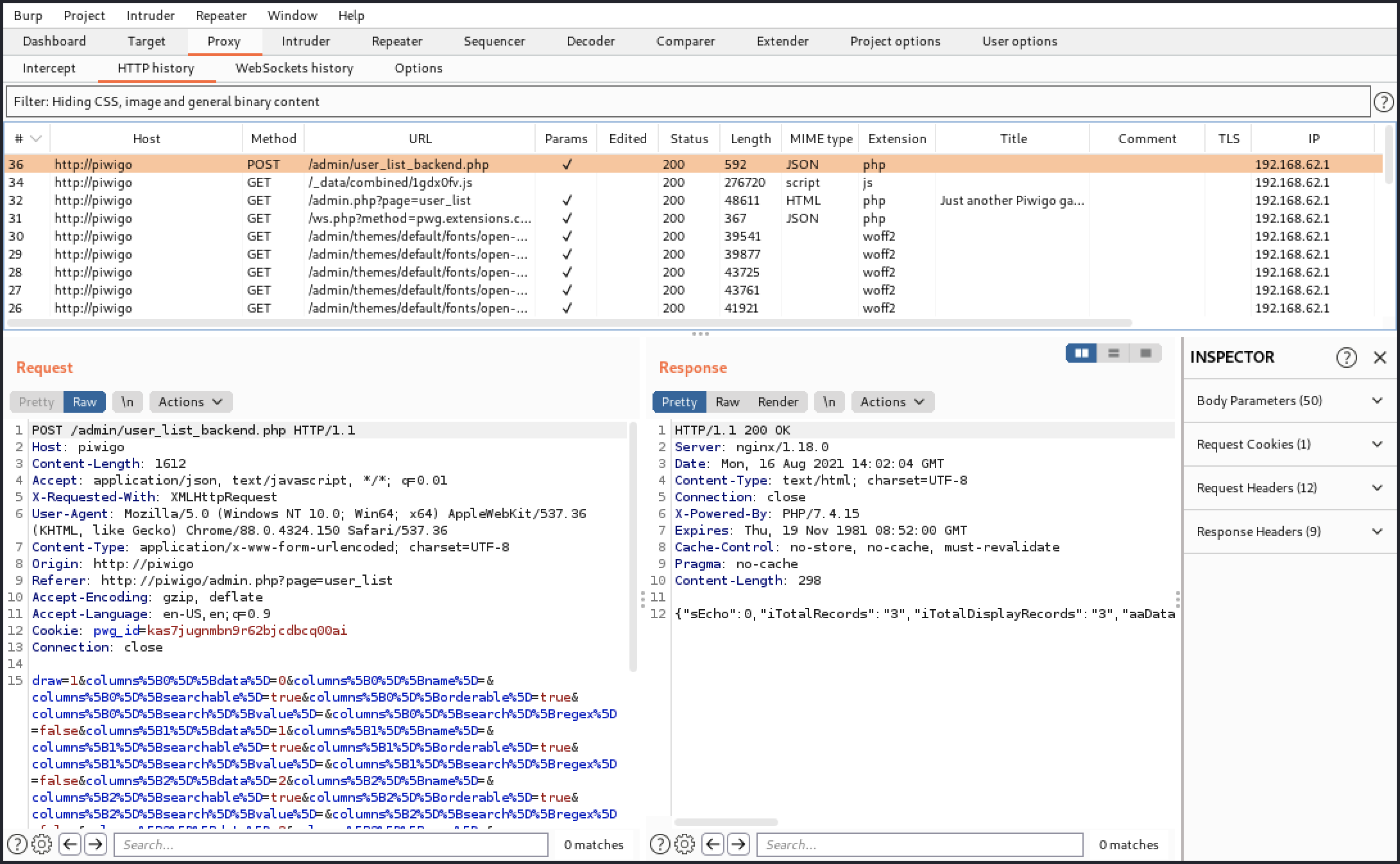1400x864 pixels.
Task: Click in the response search field
Action: 920,845
